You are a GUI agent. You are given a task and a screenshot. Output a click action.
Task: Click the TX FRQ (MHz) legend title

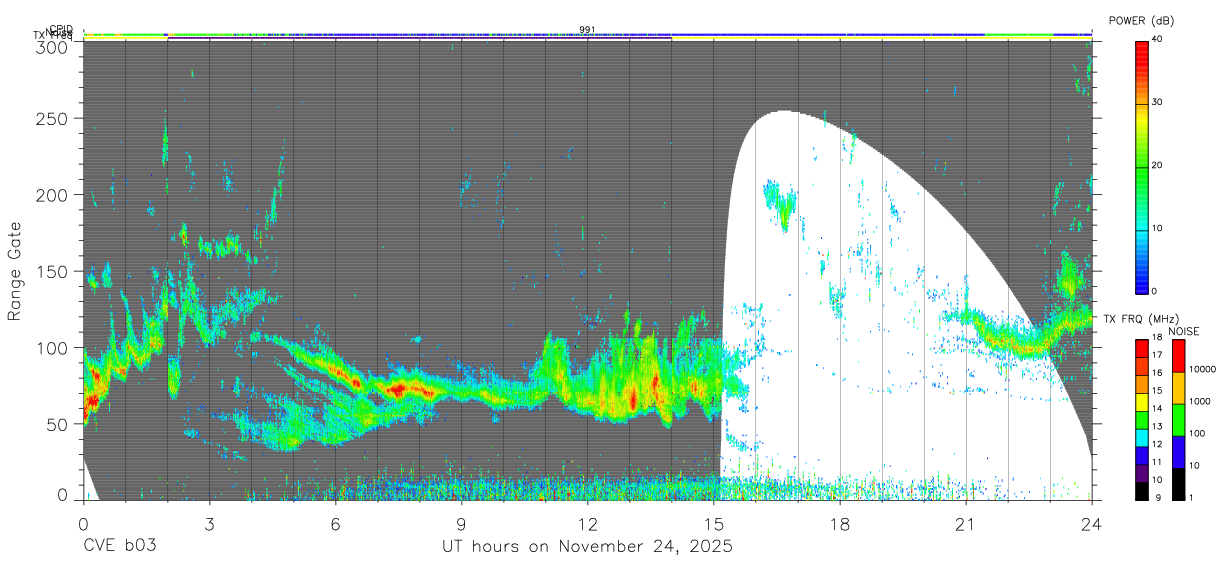(1139, 319)
